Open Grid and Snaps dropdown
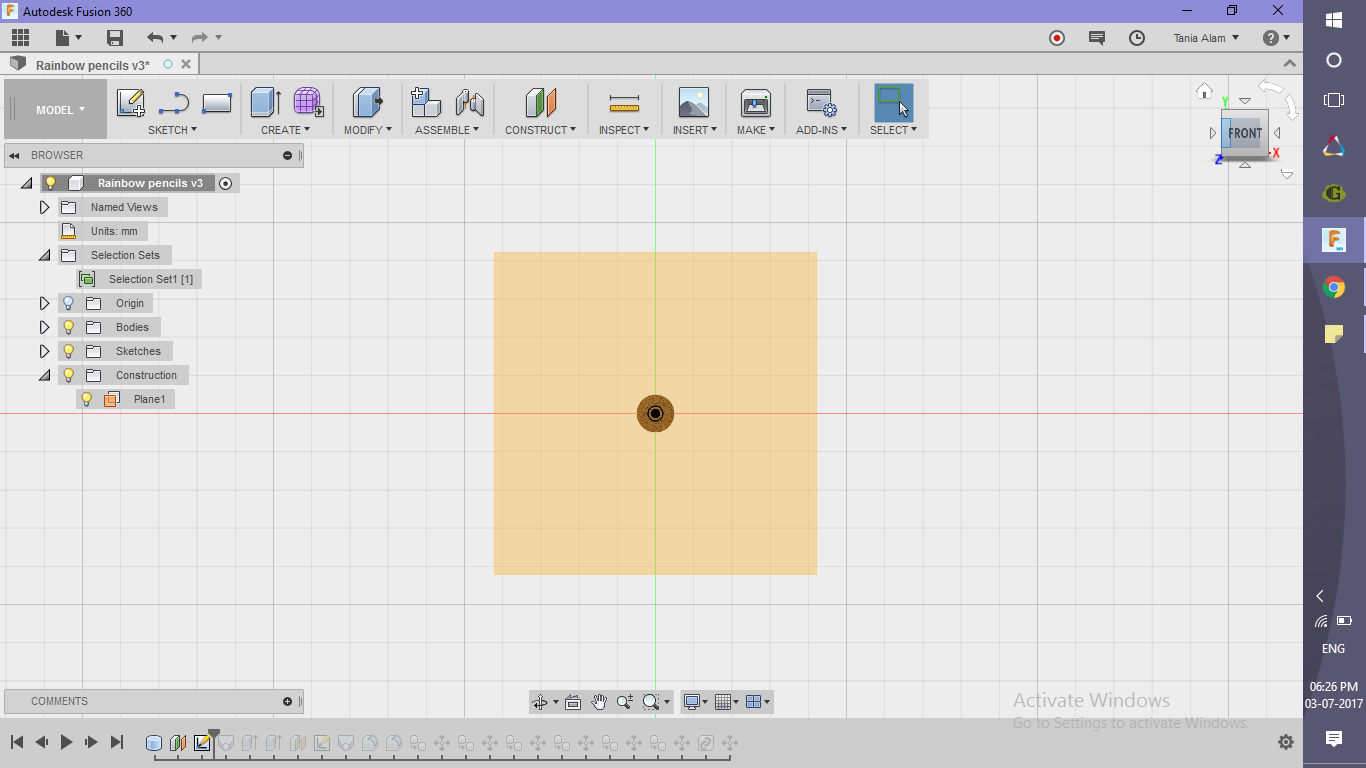Screen dimensions: 1366x768 726,702
